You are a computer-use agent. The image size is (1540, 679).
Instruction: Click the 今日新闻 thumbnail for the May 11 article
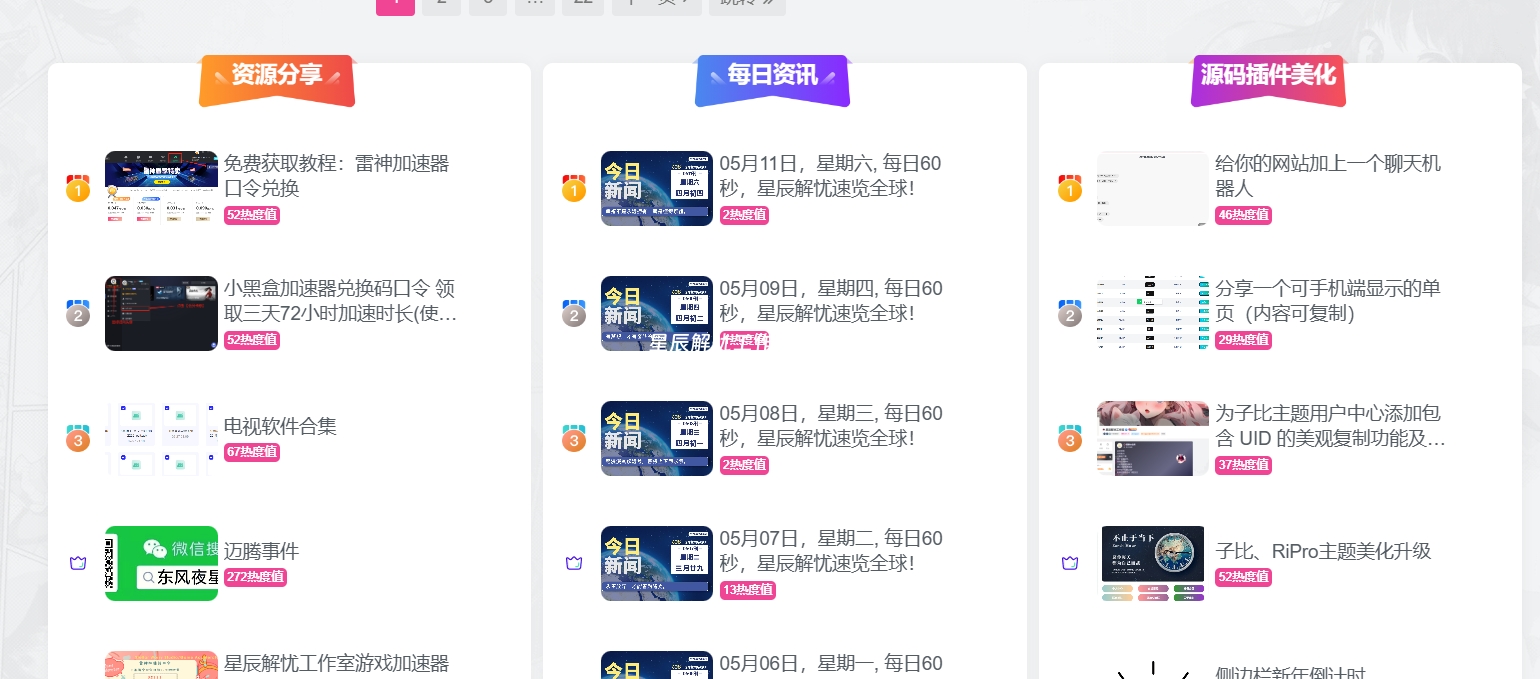(657, 188)
